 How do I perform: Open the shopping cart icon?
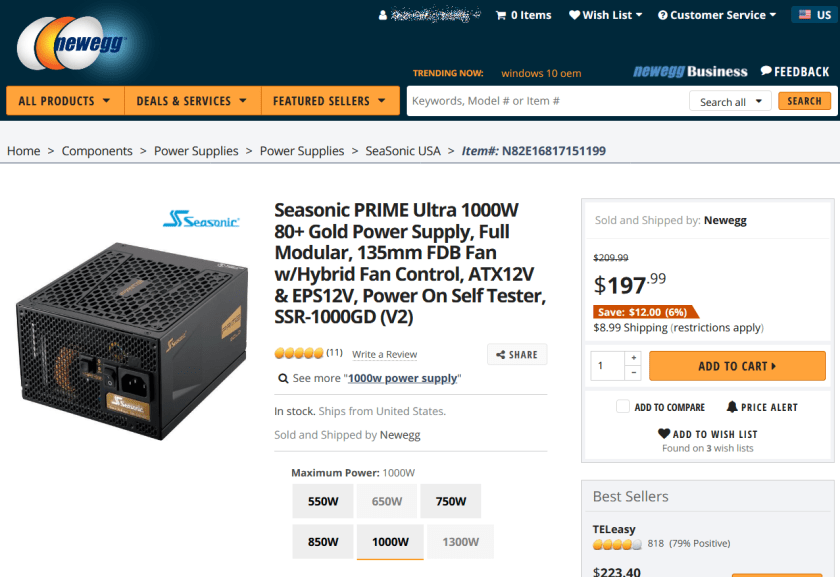pyautogui.click(x=501, y=15)
